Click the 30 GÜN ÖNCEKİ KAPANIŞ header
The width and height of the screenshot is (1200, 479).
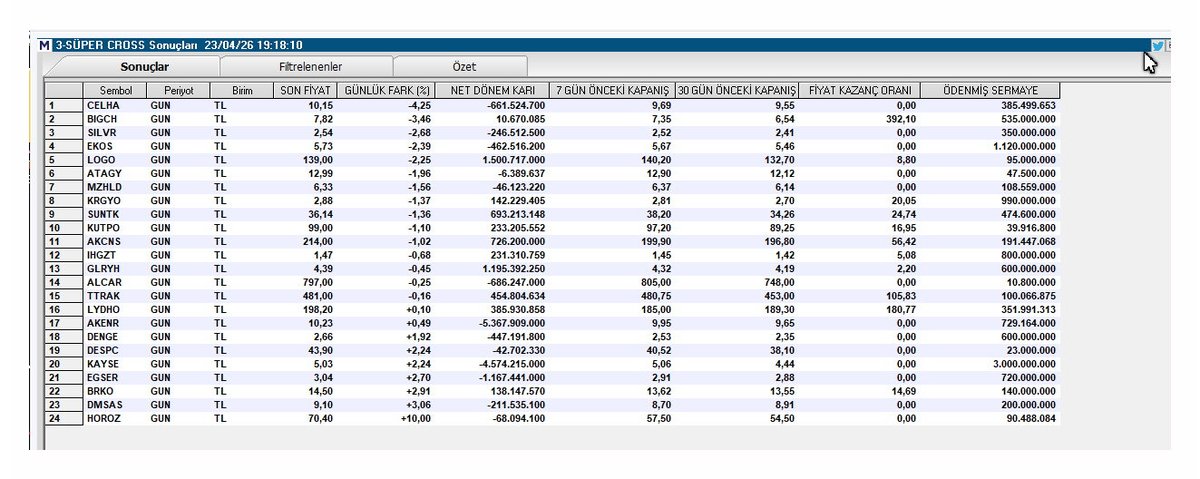738,91
